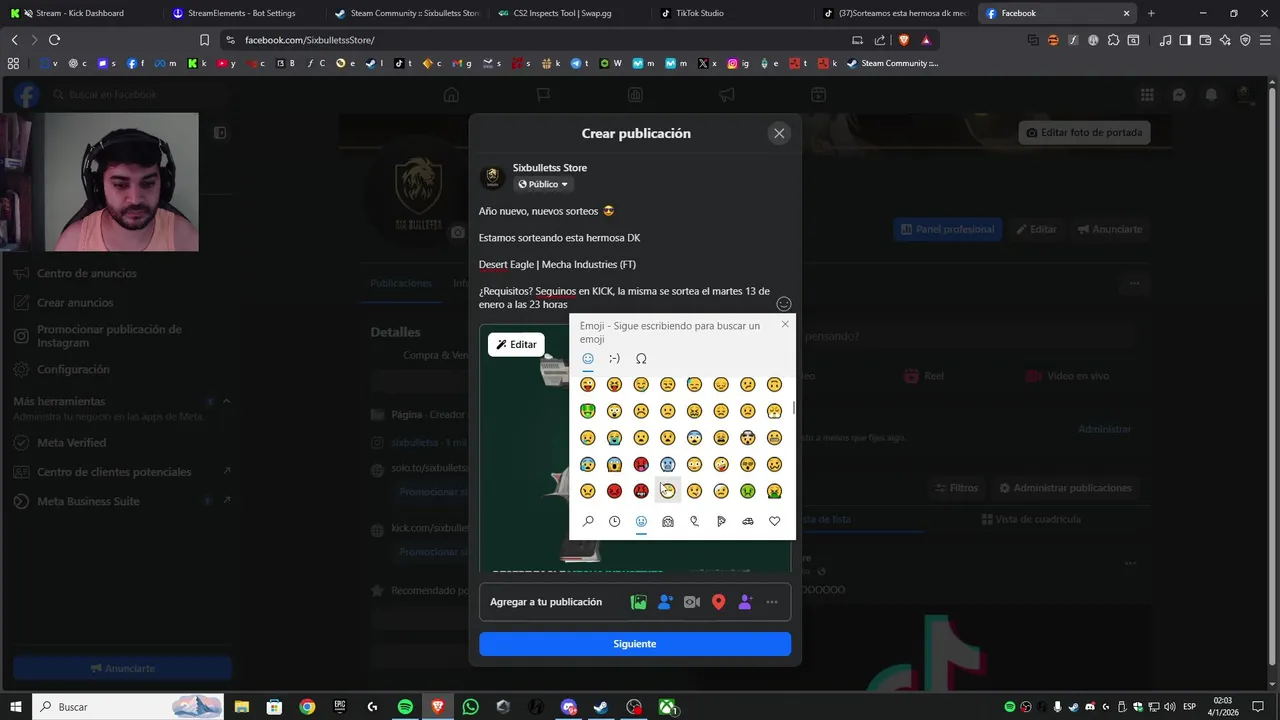Open Meta Verified in sidebar
This screenshot has height=720, width=1280.
click(71, 442)
